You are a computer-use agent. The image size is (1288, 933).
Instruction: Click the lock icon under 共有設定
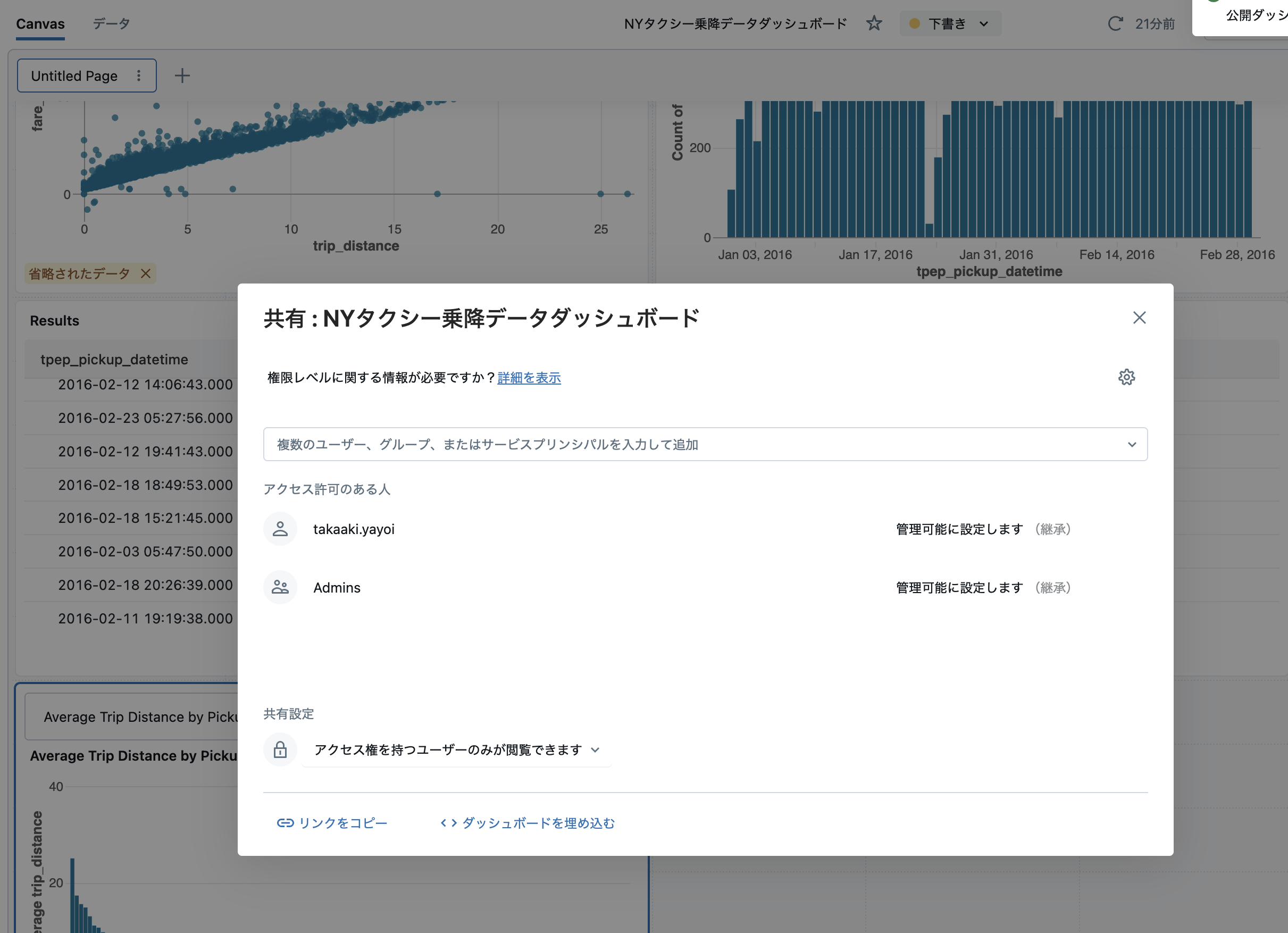pos(280,749)
